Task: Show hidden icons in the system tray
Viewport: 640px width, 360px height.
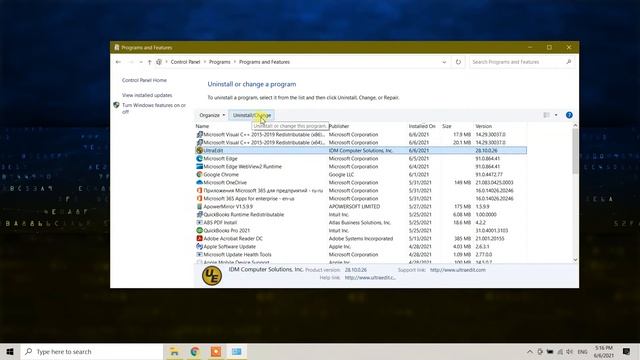Action: tap(529, 351)
